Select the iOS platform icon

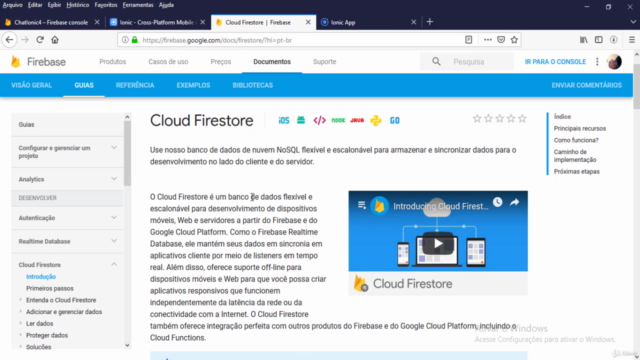(284, 120)
